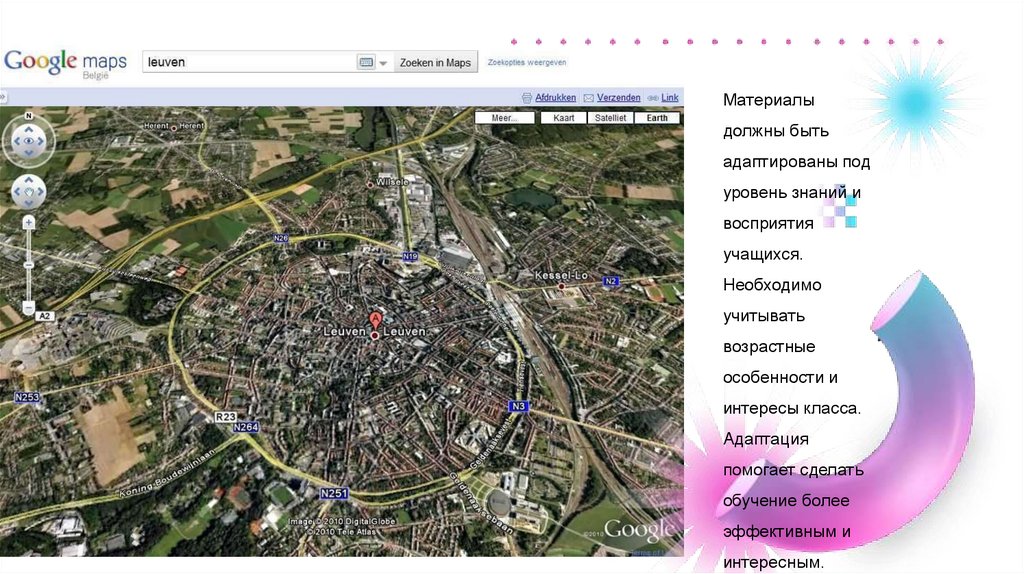
Task: Click the search field containing leuven
Action: [249, 62]
